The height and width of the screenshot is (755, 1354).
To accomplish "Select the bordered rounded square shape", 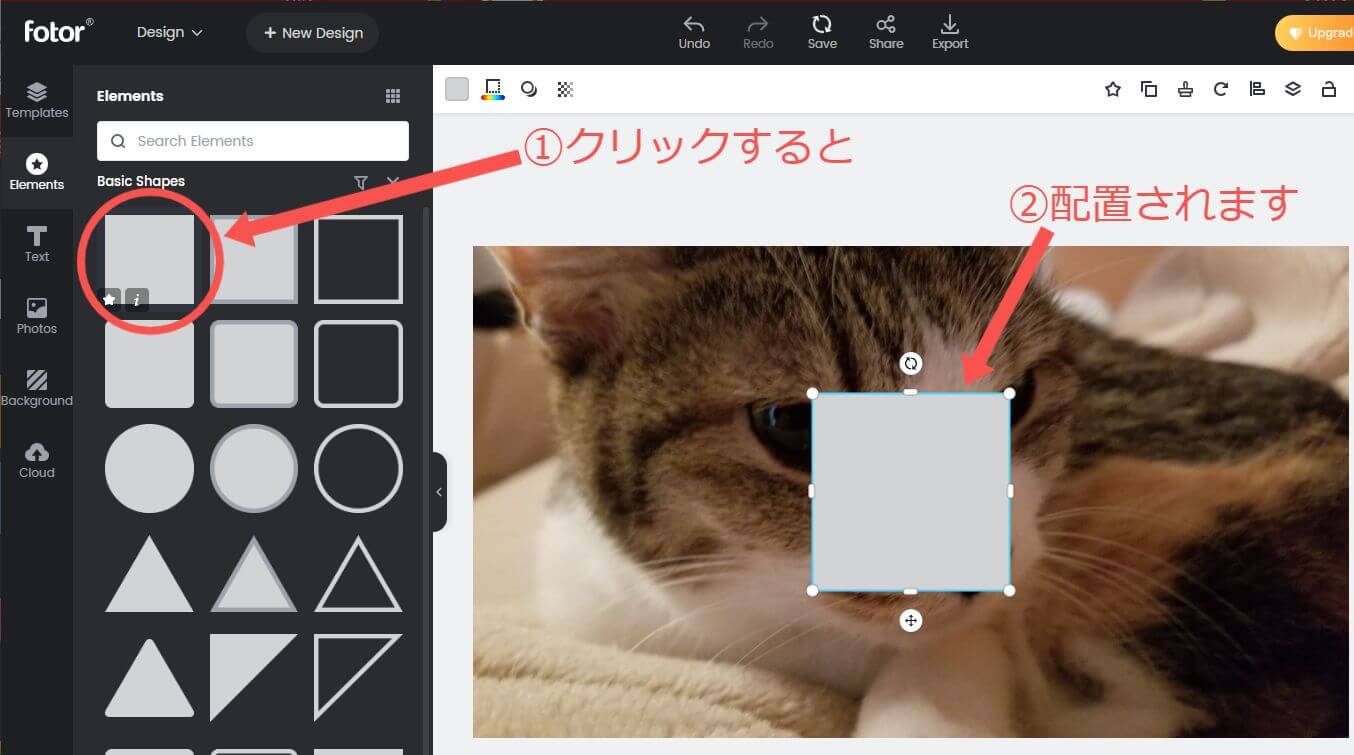I will 254,364.
